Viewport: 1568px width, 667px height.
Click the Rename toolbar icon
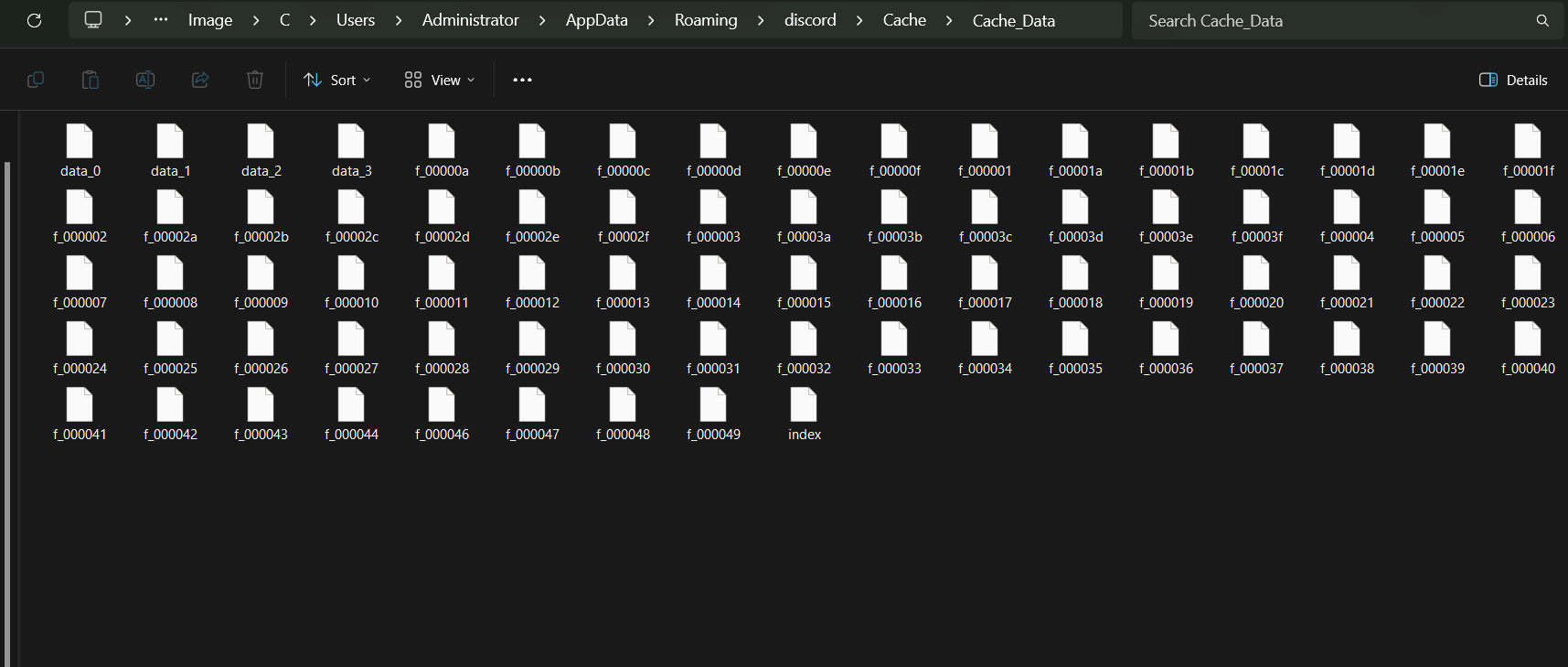tap(145, 80)
